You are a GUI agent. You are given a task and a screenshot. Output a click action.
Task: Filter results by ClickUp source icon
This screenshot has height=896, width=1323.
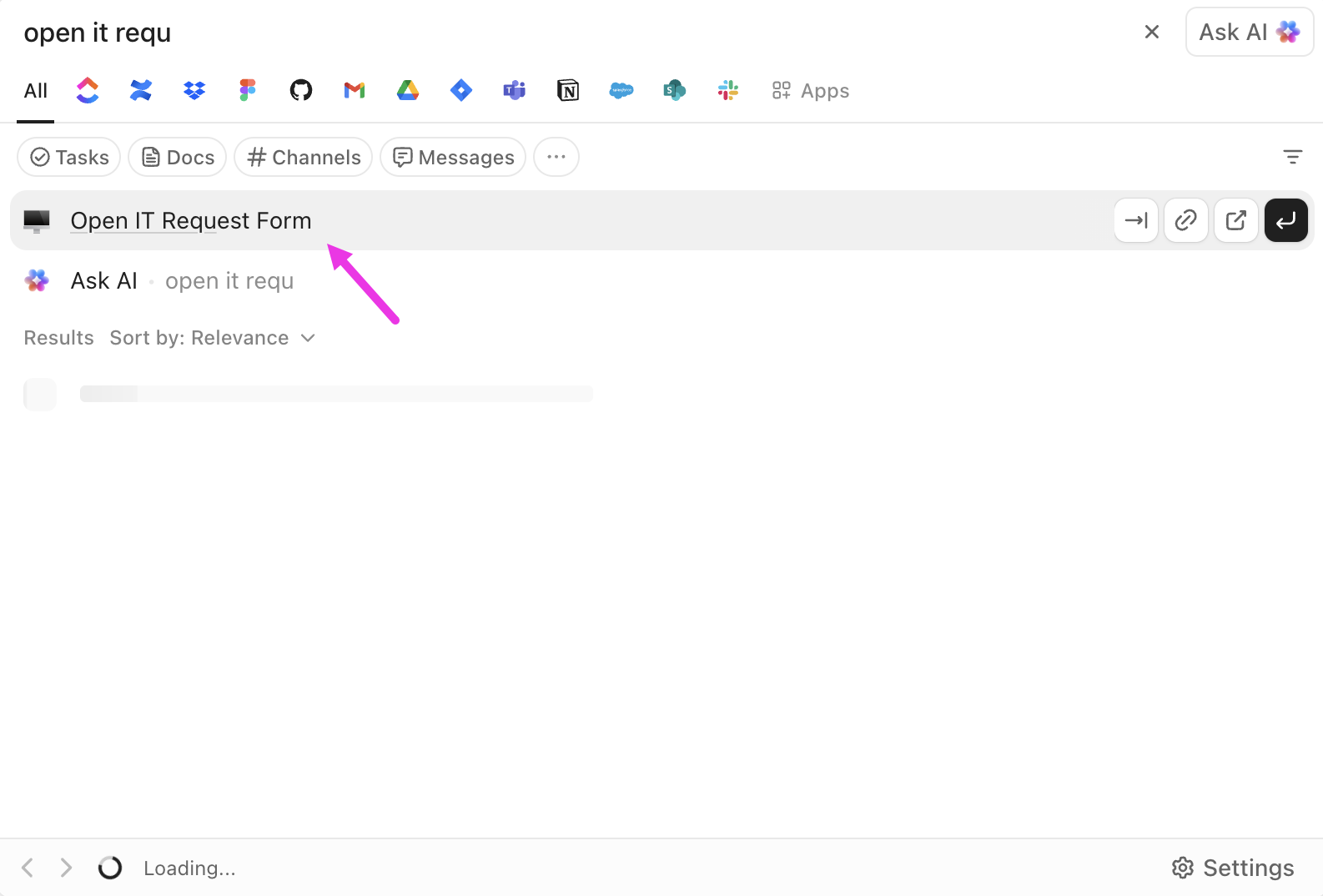[88, 90]
